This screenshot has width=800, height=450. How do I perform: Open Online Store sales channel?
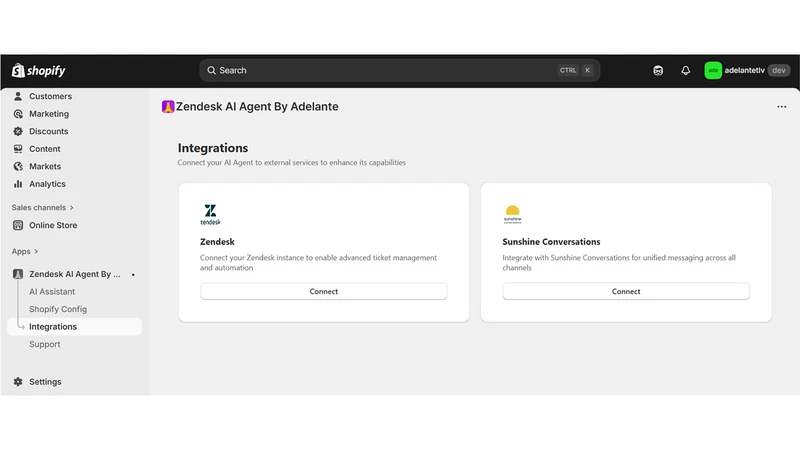[53, 225]
